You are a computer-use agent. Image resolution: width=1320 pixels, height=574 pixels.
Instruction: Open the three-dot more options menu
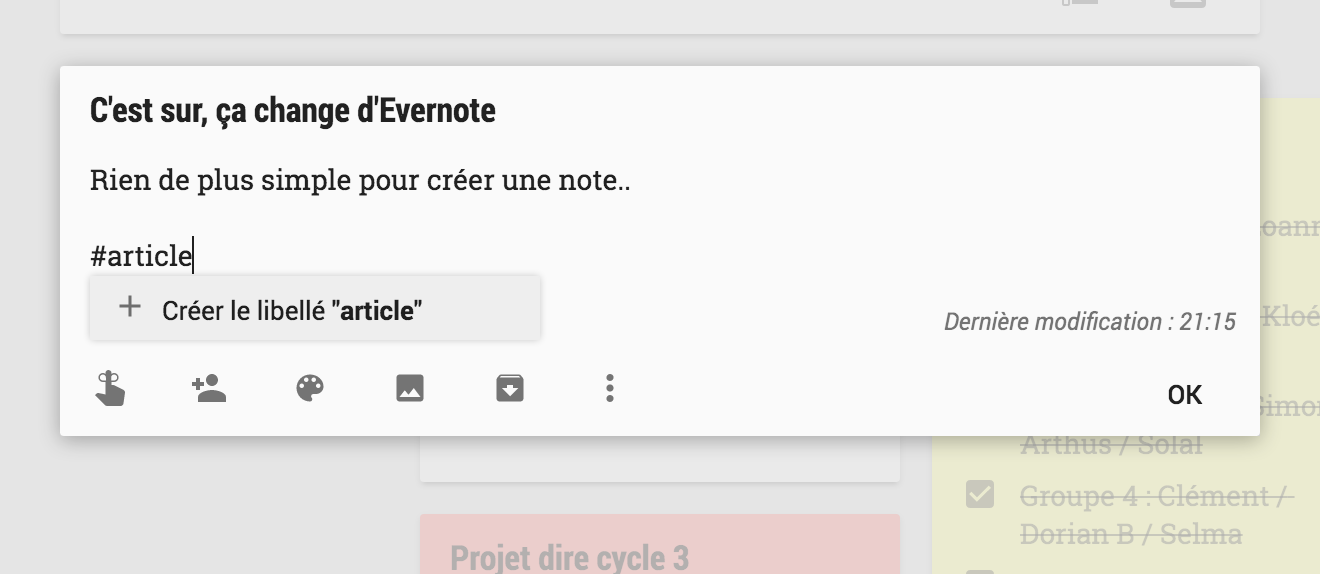(x=610, y=388)
